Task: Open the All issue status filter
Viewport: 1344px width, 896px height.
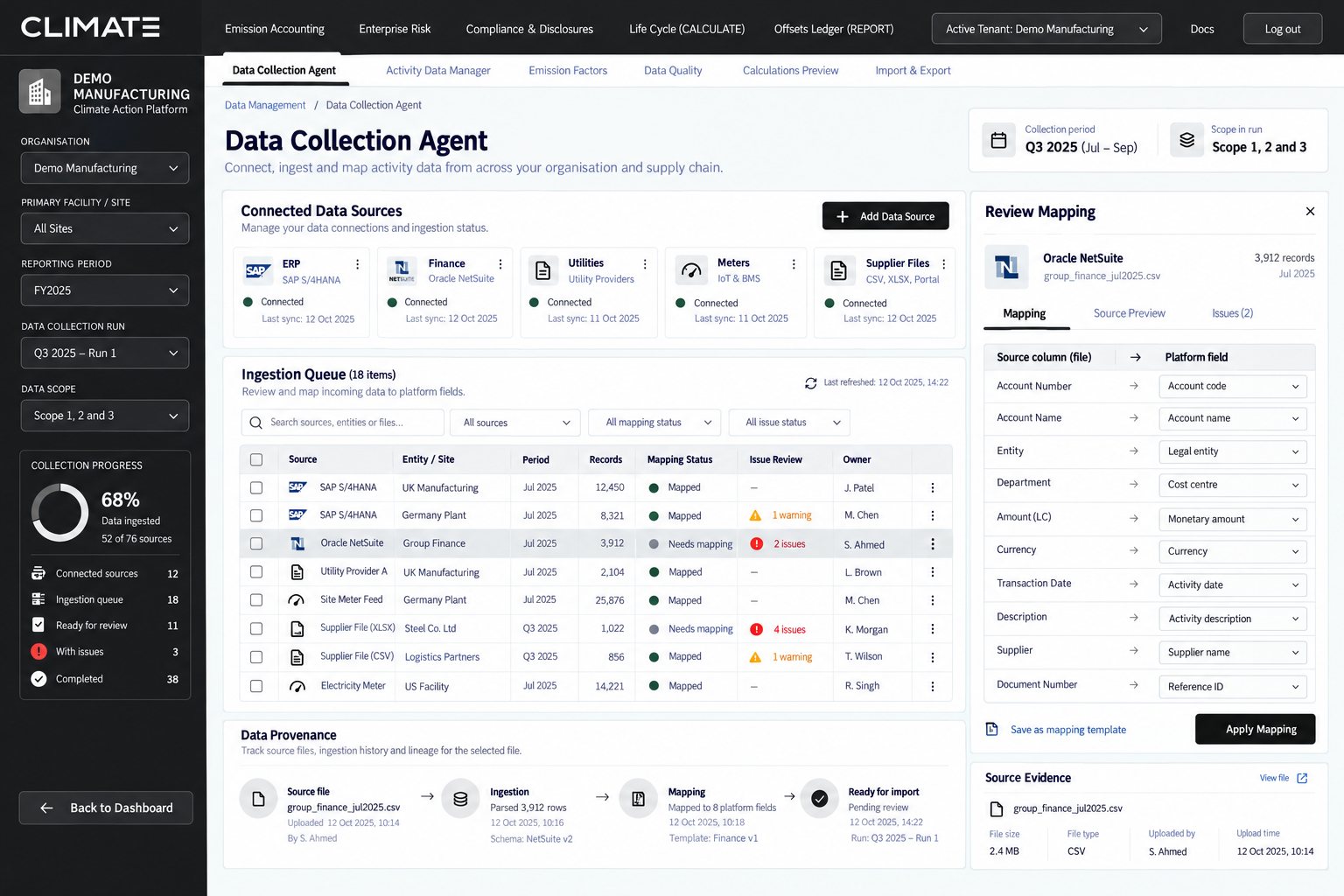Action: click(790, 423)
